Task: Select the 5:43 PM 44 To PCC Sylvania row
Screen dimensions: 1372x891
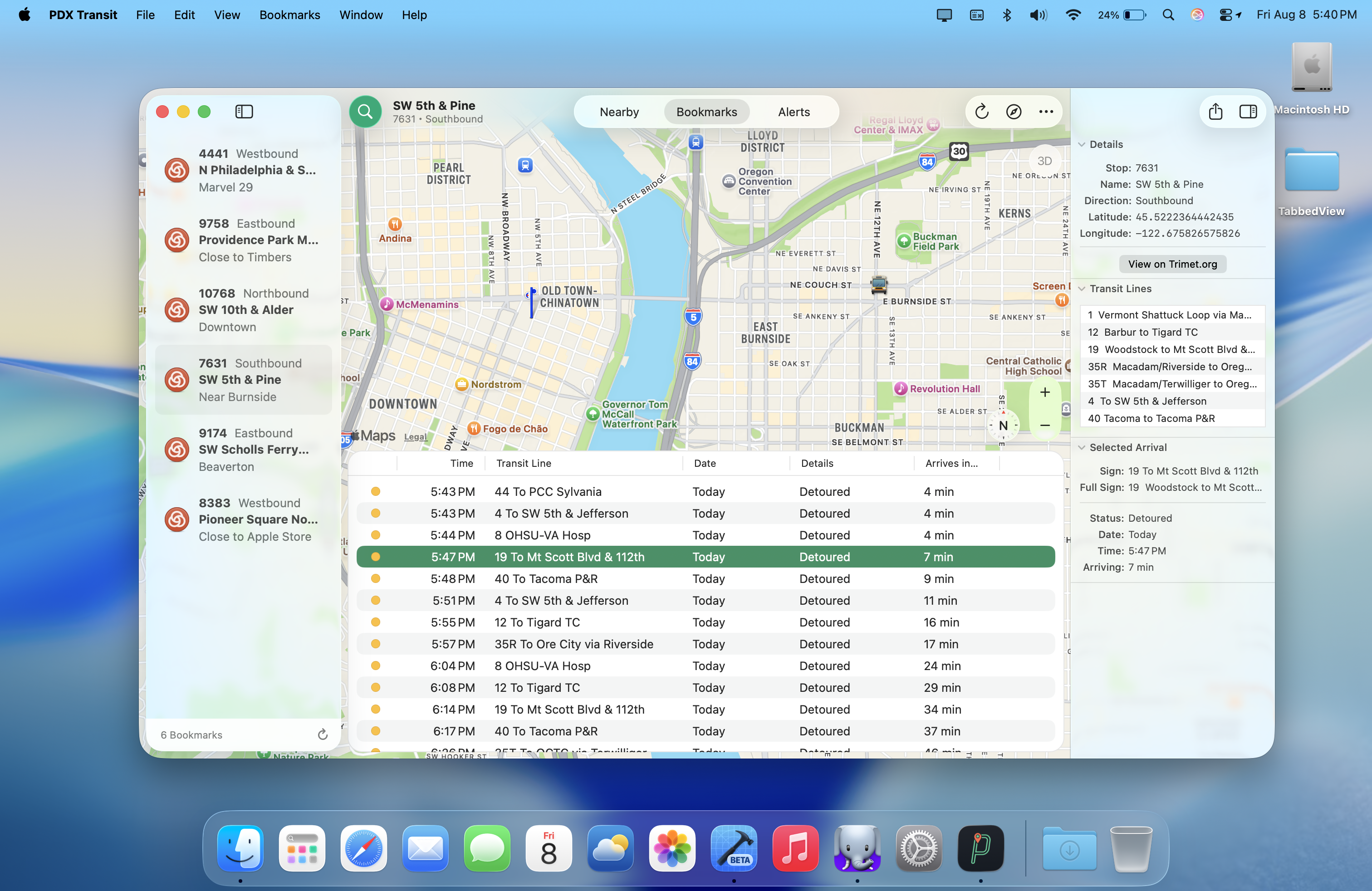Action: [706, 492]
